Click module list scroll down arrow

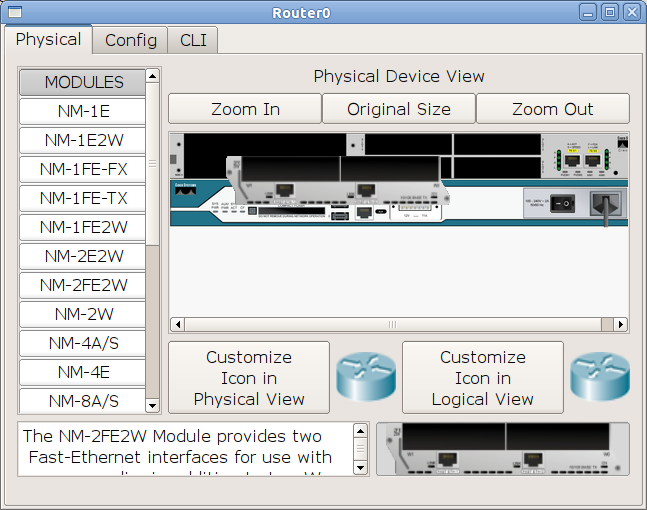coord(153,406)
